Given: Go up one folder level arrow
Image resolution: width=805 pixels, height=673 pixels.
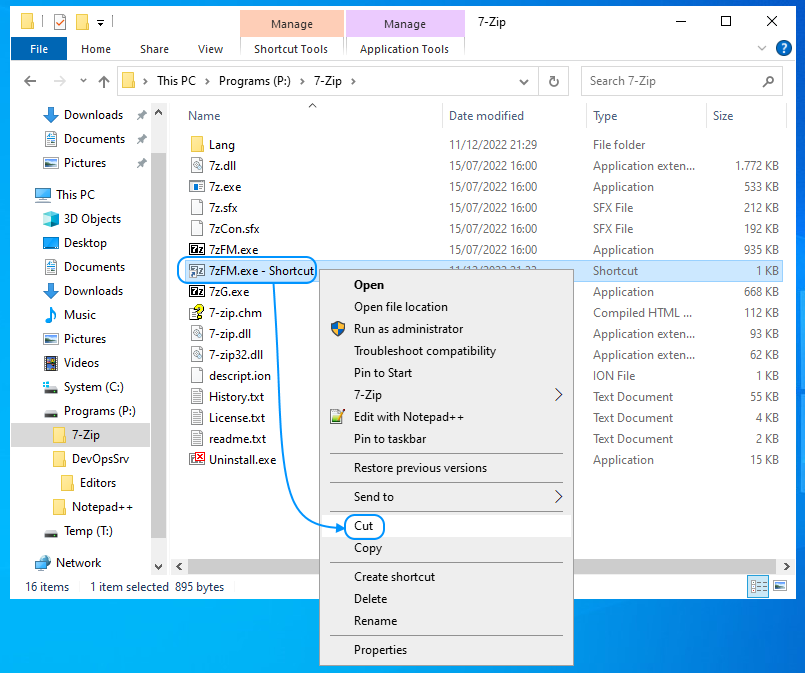Looking at the screenshot, I should pos(104,81).
